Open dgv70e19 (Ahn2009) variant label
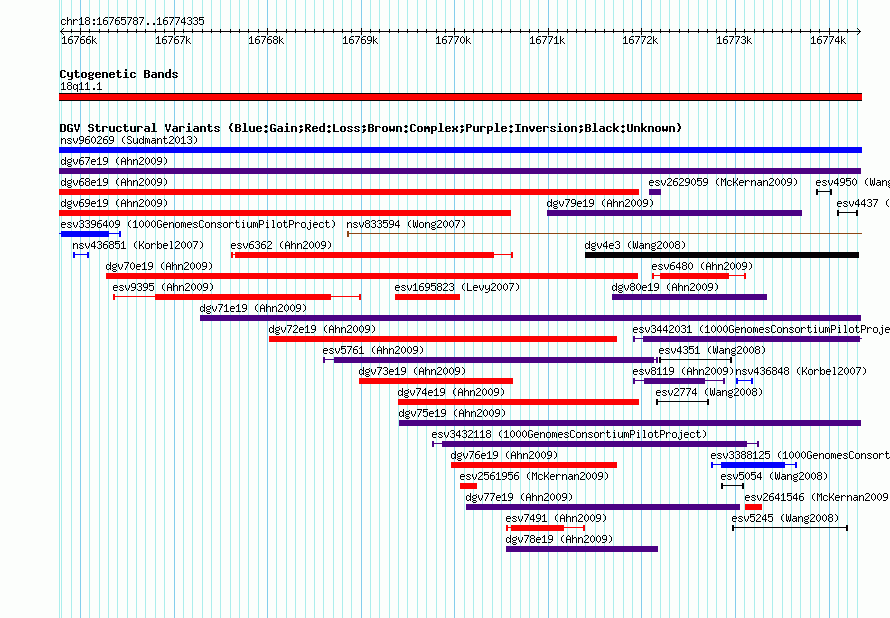 [x=159, y=266]
